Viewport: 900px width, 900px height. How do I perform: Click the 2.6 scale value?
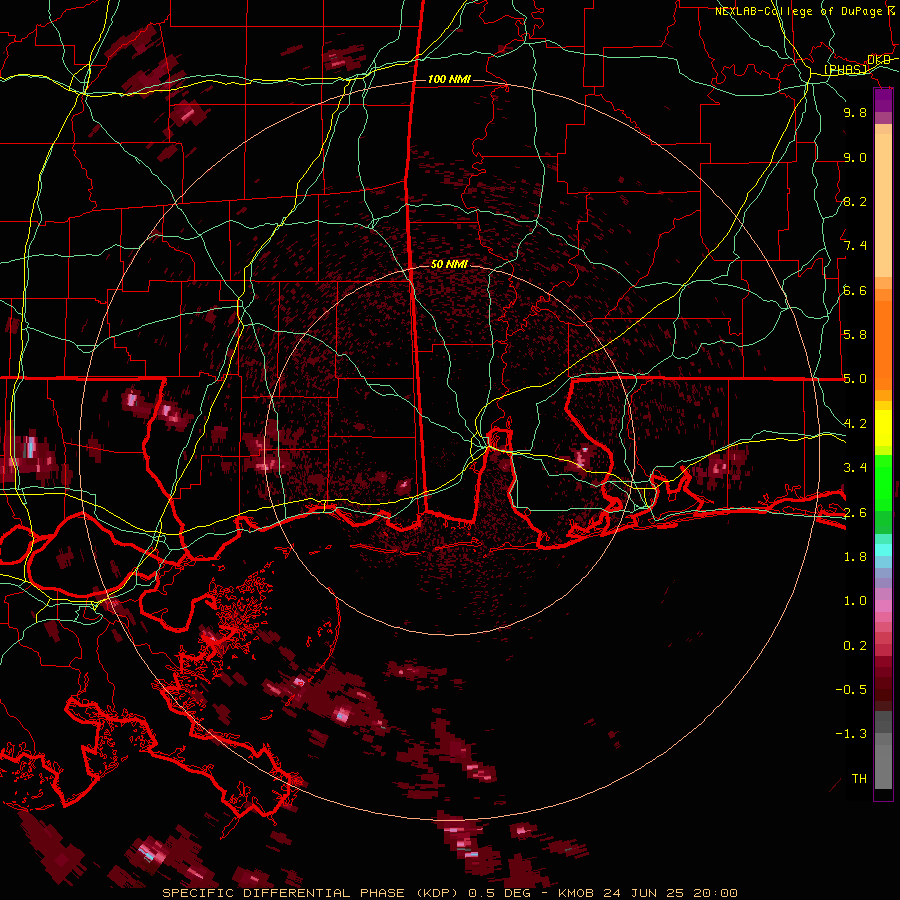(855, 512)
